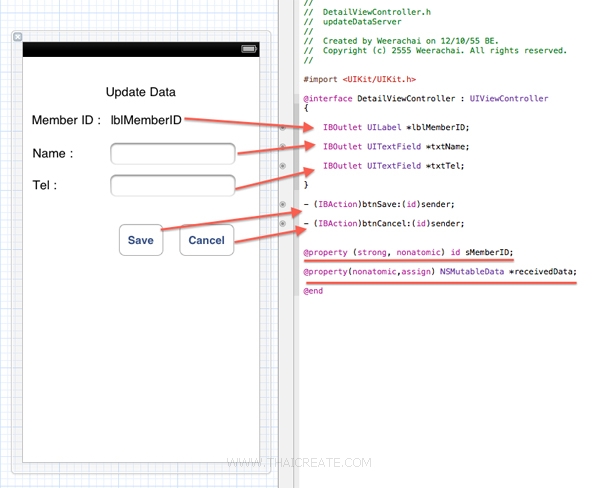This screenshot has width=600, height=488.
Task: Click the battery icon in status bar
Action: coord(247,49)
